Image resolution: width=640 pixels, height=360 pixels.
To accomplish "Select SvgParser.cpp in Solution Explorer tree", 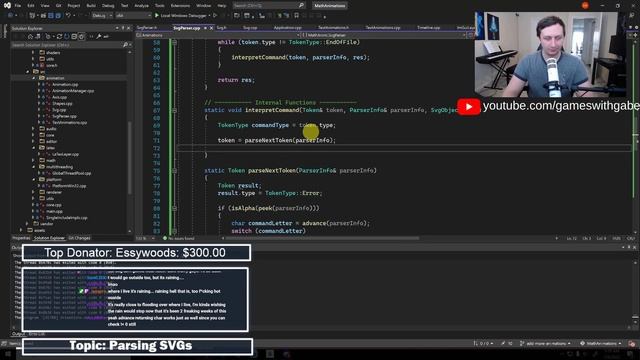I will coord(64,116).
